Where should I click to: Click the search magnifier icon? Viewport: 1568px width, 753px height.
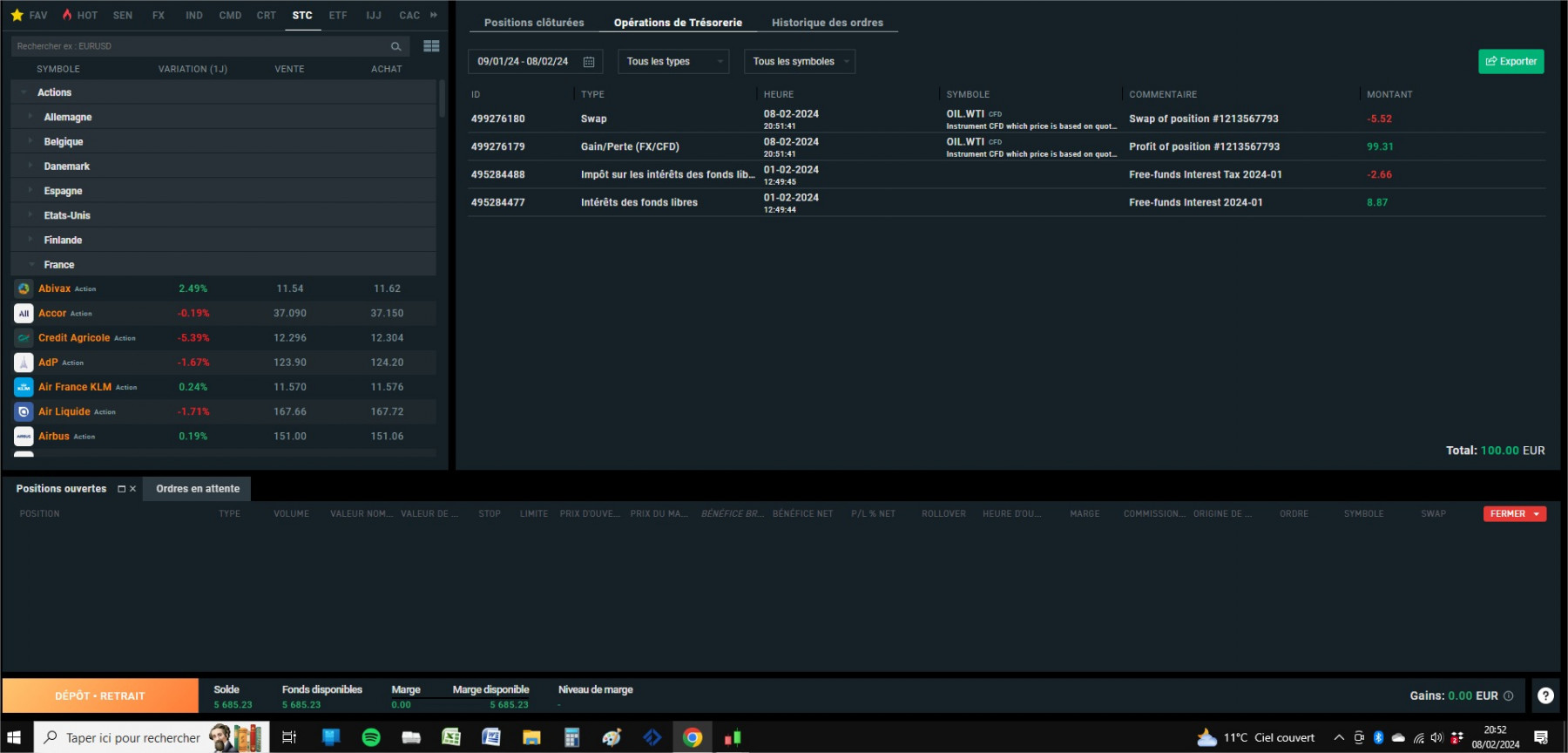click(395, 46)
